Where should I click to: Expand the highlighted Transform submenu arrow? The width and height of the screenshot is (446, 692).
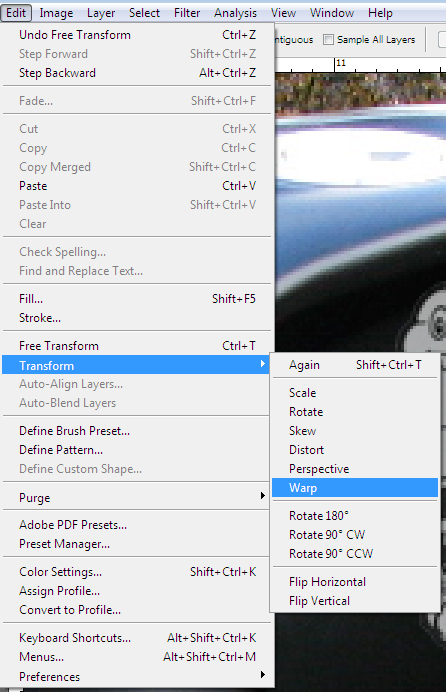click(x=262, y=364)
